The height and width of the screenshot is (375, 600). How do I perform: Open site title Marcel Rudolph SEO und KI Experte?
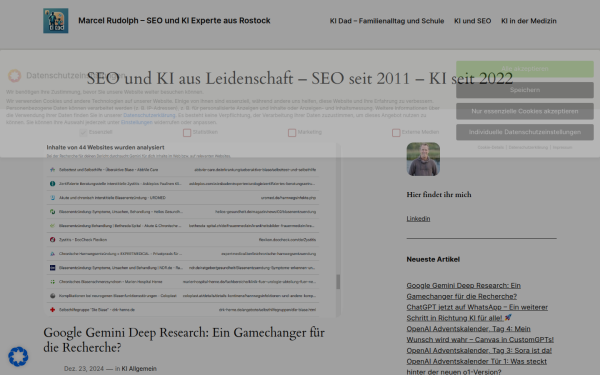click(x=174, y=21)
